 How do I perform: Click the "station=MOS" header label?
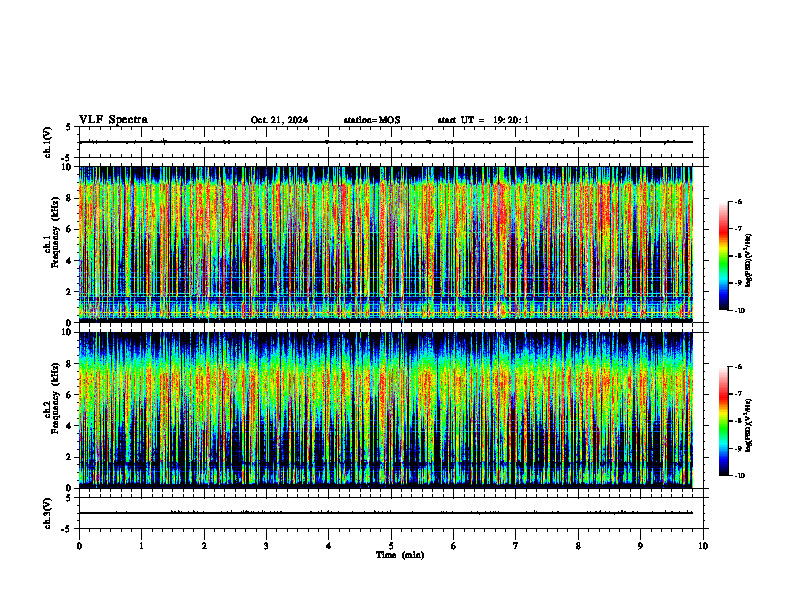point(372,120)
